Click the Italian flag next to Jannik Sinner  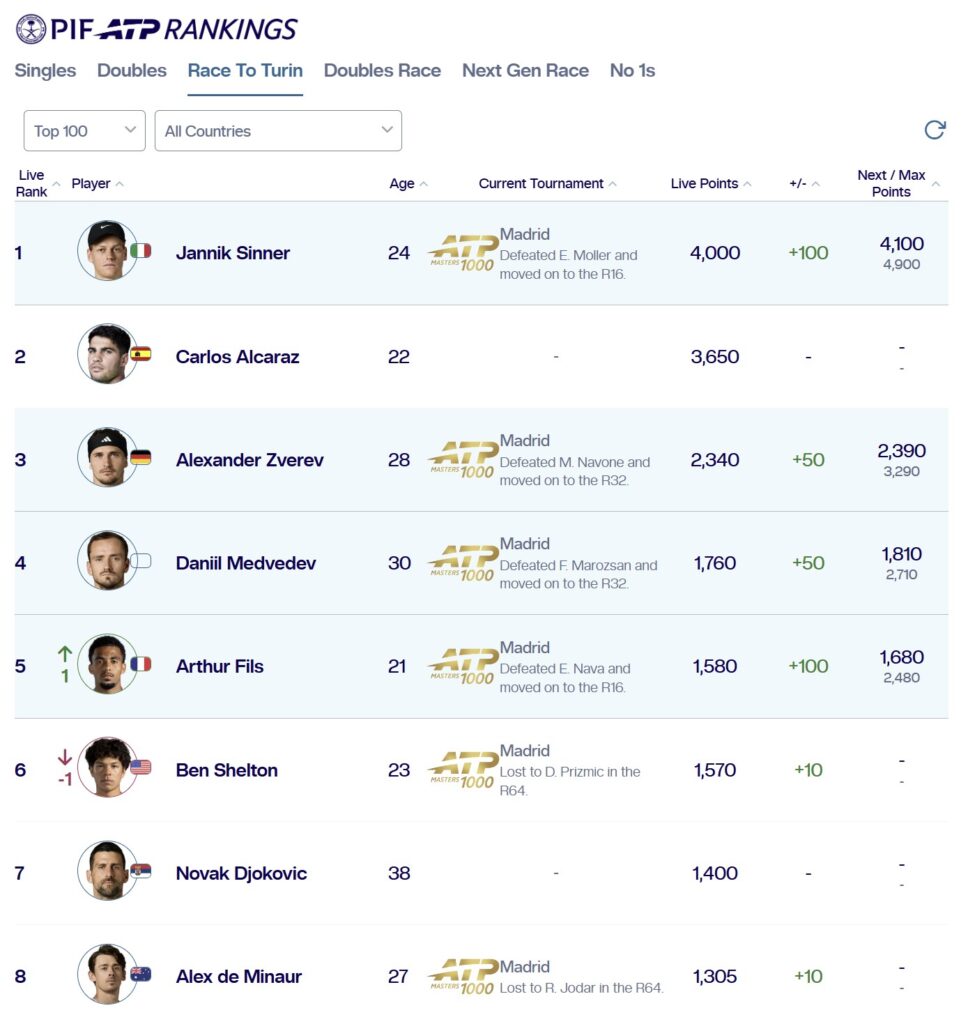pyautogui.click(x=141, y=251)
